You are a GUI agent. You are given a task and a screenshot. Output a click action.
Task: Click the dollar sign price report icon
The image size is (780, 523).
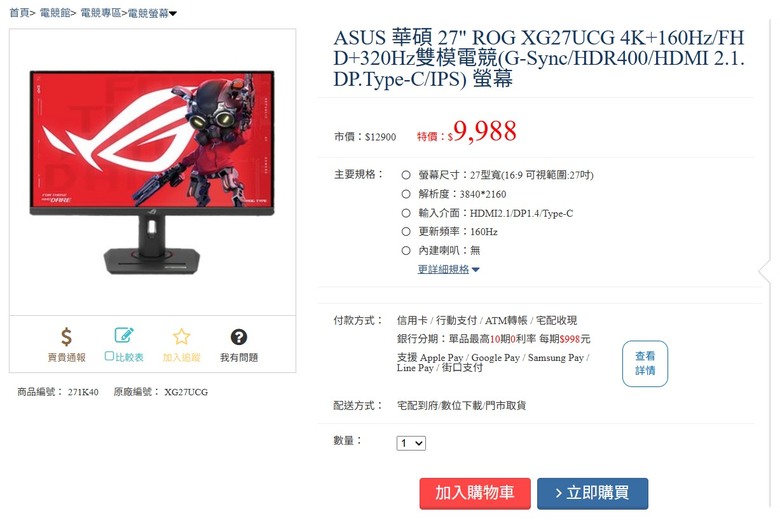pos(67,337)
